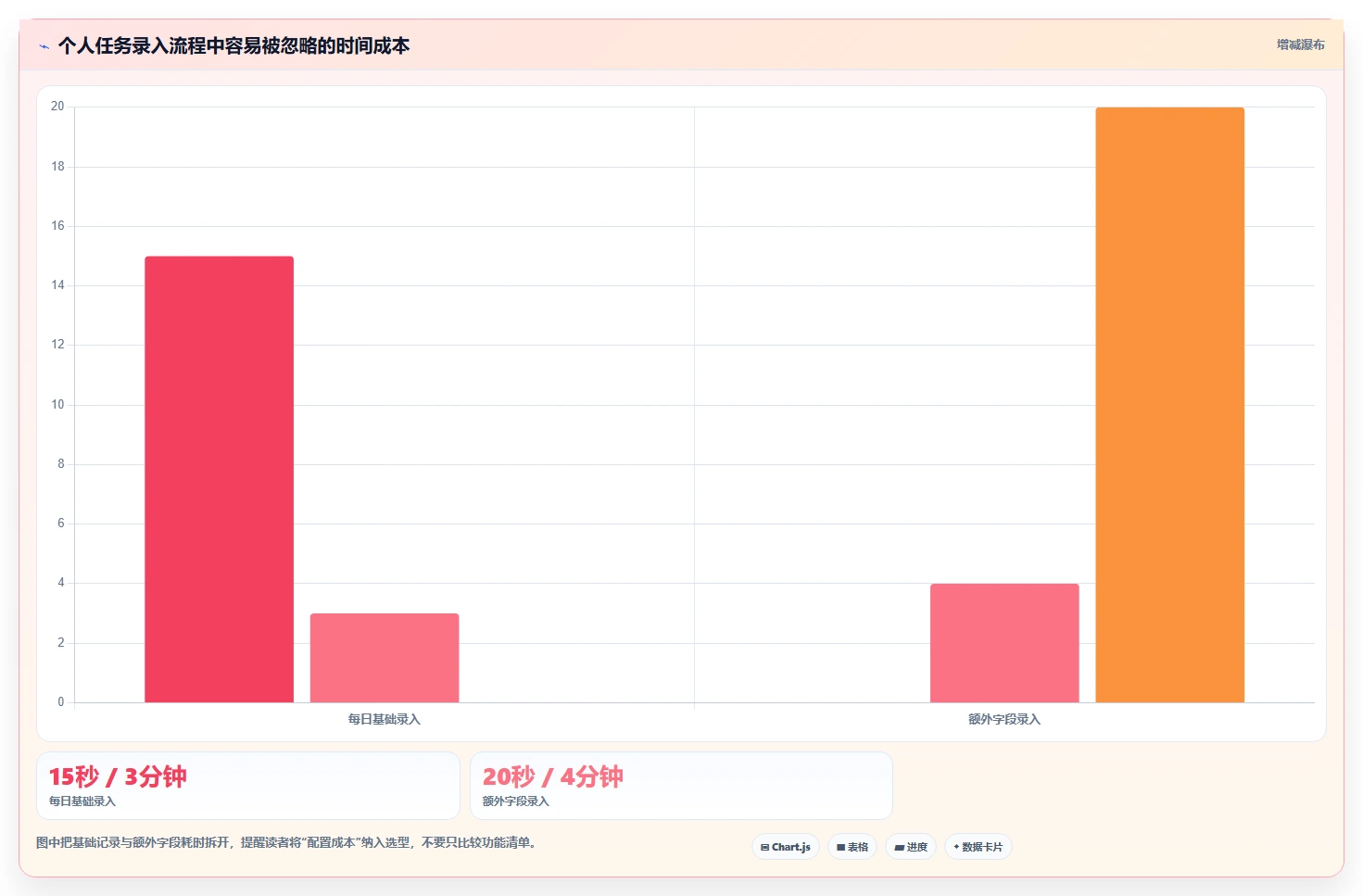The width and height of the screenshot is (1363, 896).
Task: Click the 15秒 / 3分钟 value card
Action: (248, 786)
